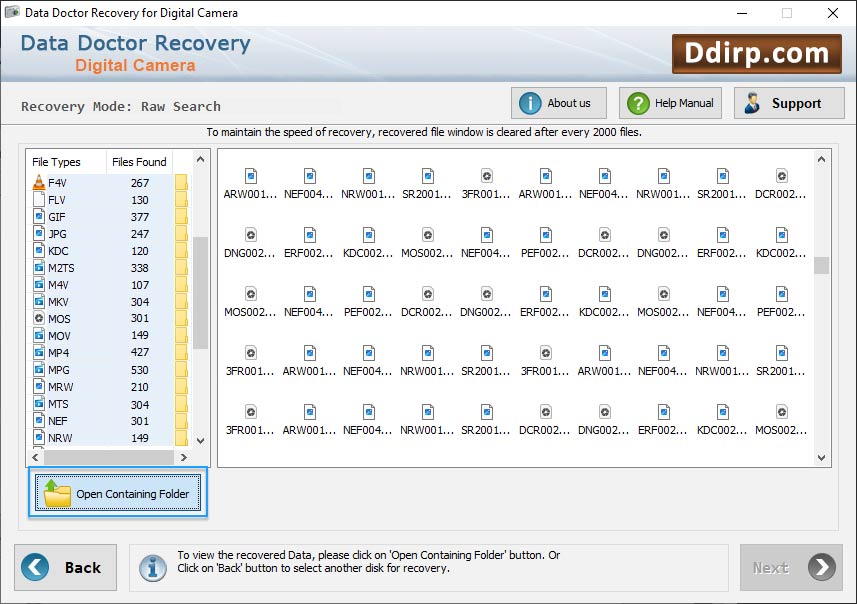
Task: Select the MKV video file icon
Action: [39, 301]
